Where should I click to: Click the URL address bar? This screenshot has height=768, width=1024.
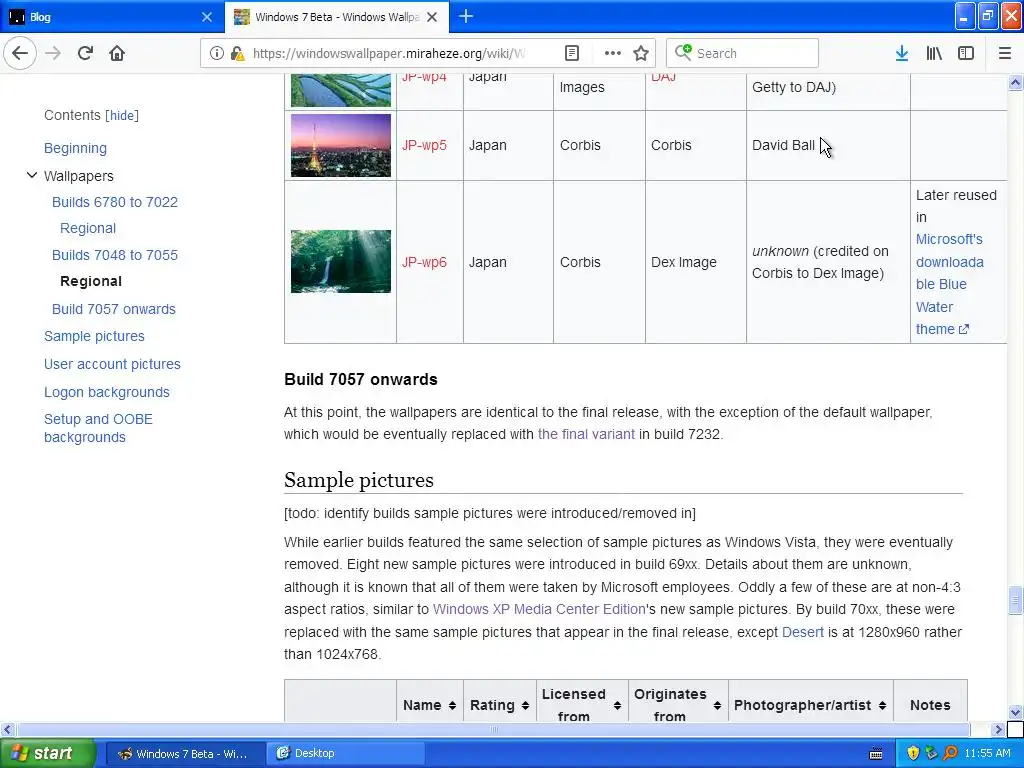[x=389, y=54]
